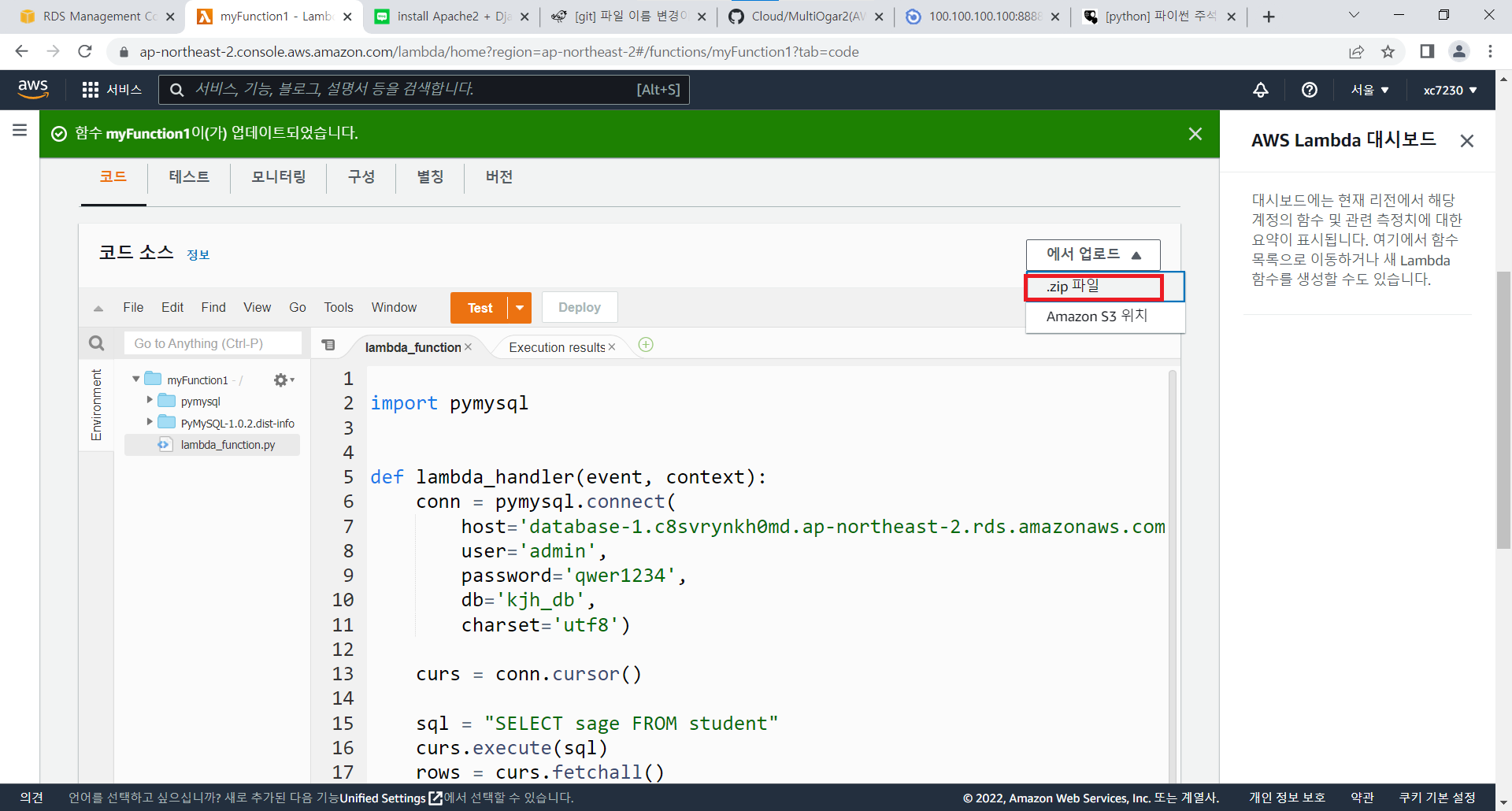1512x811 pixels.
Task: Expand the PyMySQL-1.0.2.dist-info folder
Action: 150,423
